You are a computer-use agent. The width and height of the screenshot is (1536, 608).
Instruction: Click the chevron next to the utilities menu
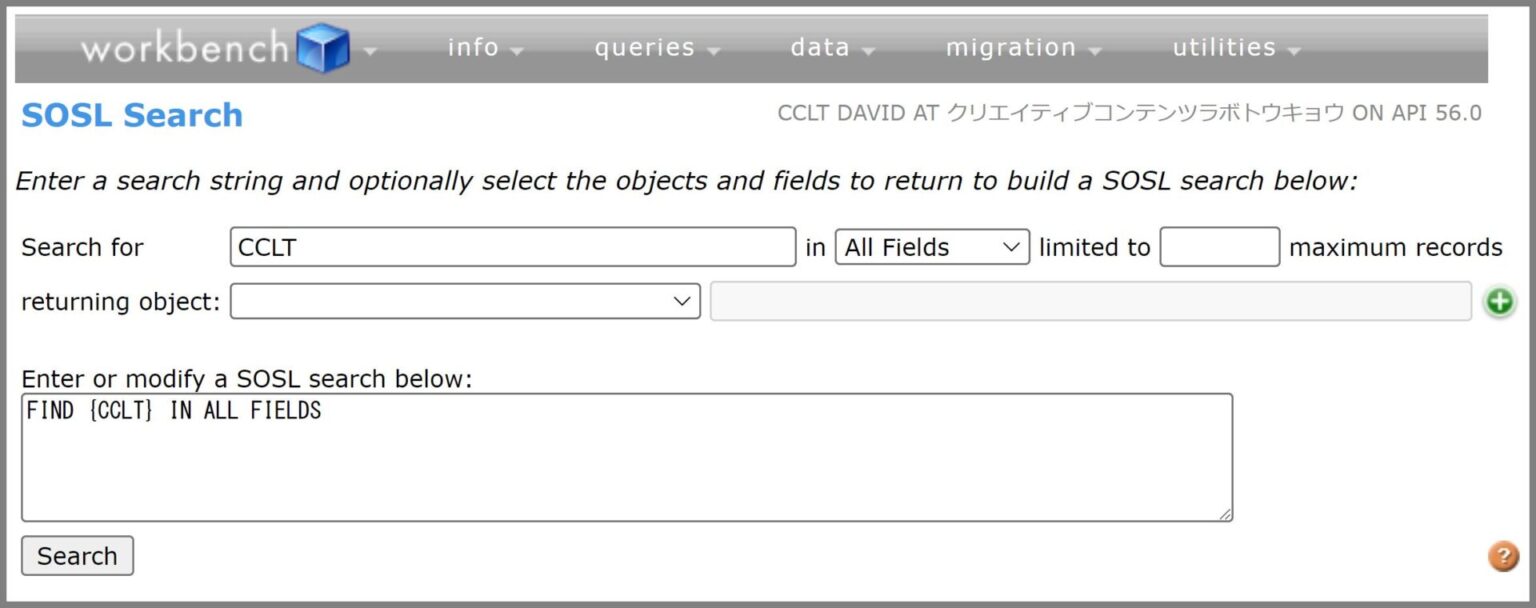(1295, 52)
